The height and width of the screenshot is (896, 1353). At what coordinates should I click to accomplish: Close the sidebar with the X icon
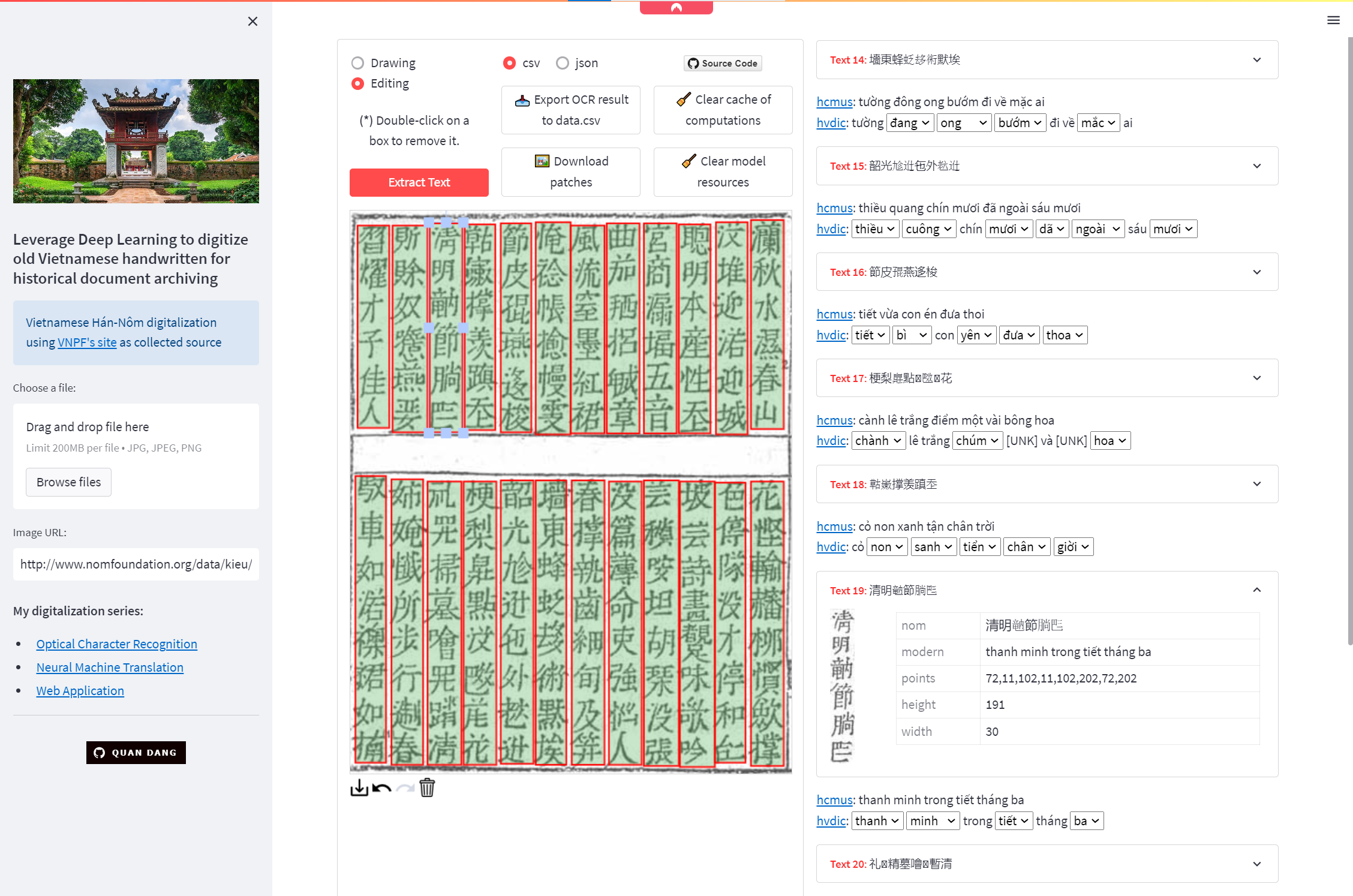pyautogui.click(x=252, y=22)
